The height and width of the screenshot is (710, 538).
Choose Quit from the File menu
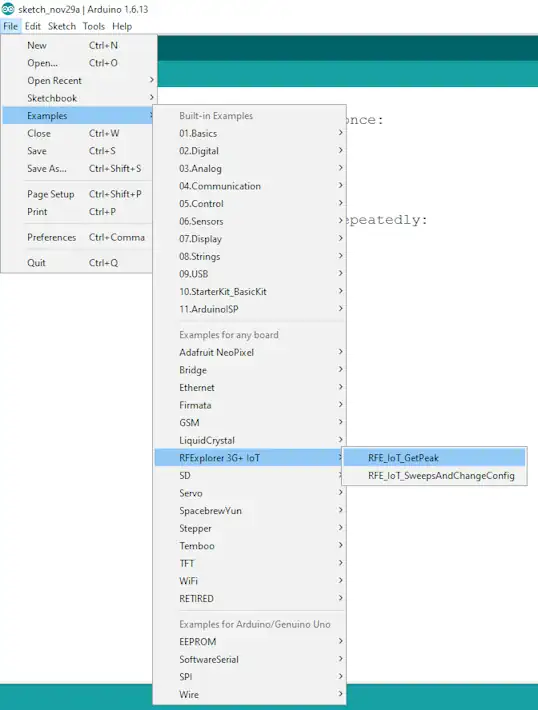pyautogui.click(x=79, y=263)
